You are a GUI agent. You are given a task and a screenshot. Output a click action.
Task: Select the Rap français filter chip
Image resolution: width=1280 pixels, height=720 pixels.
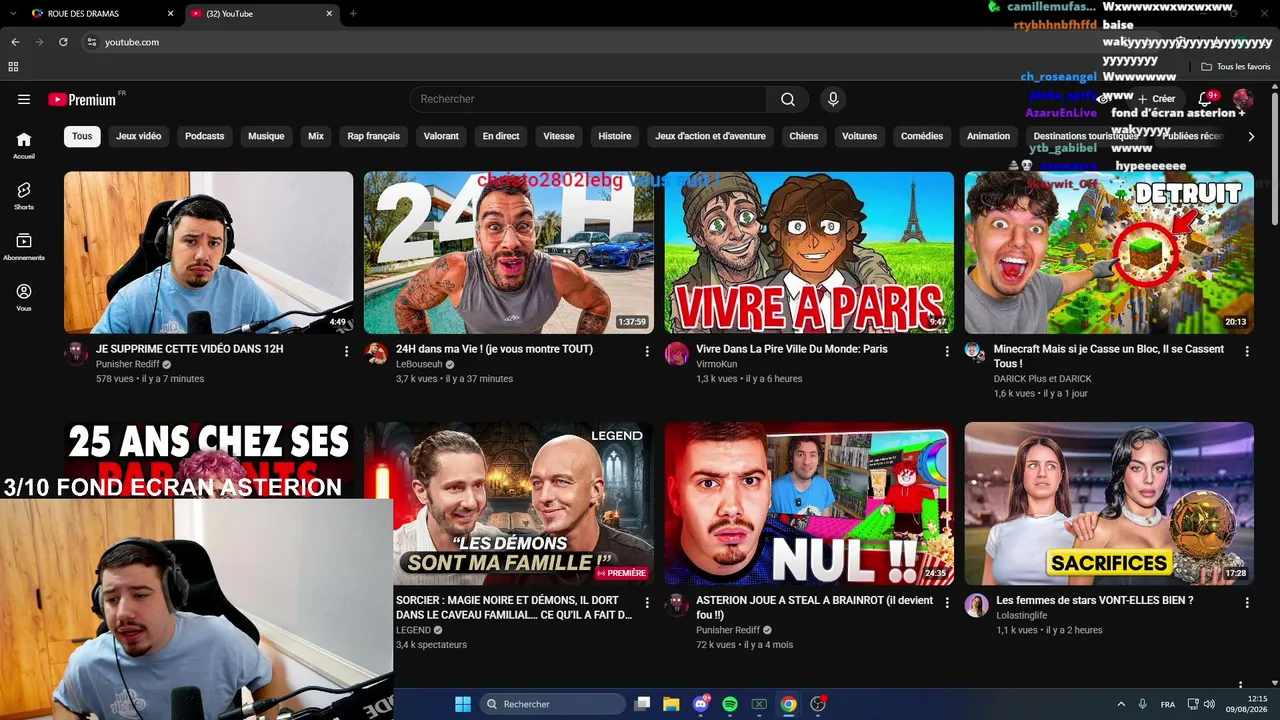pos(373,136)
